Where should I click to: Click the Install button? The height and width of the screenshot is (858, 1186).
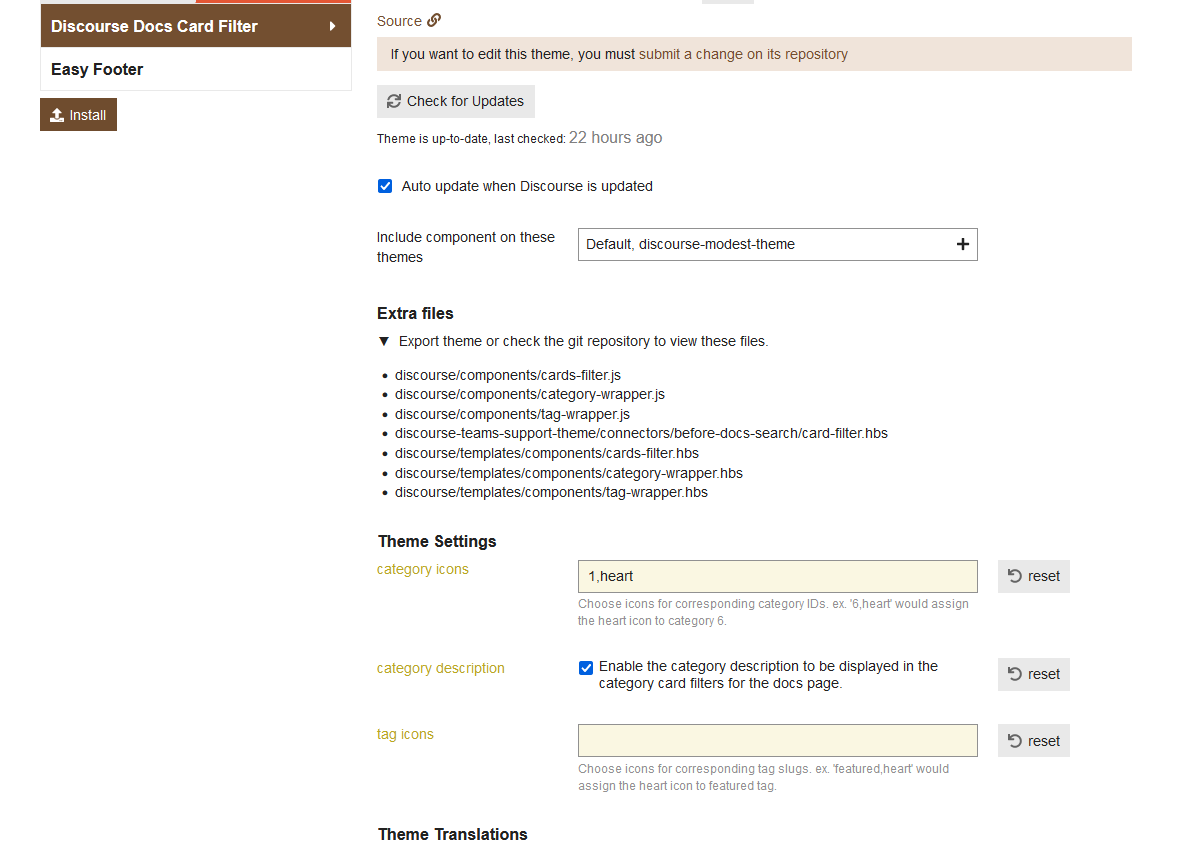[79, 115]
